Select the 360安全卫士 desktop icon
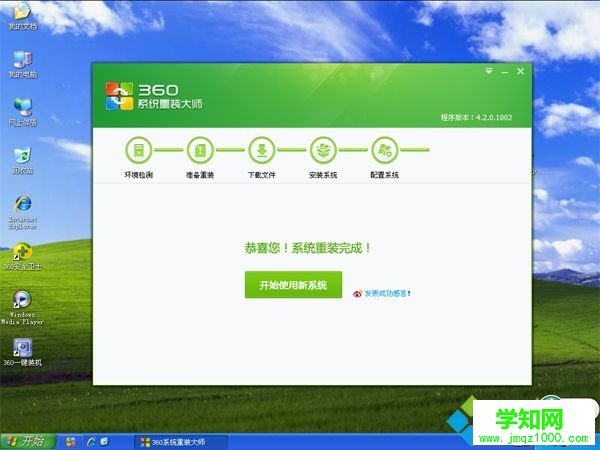The width and height of the screenshot is (600, 450). [22, 256]
